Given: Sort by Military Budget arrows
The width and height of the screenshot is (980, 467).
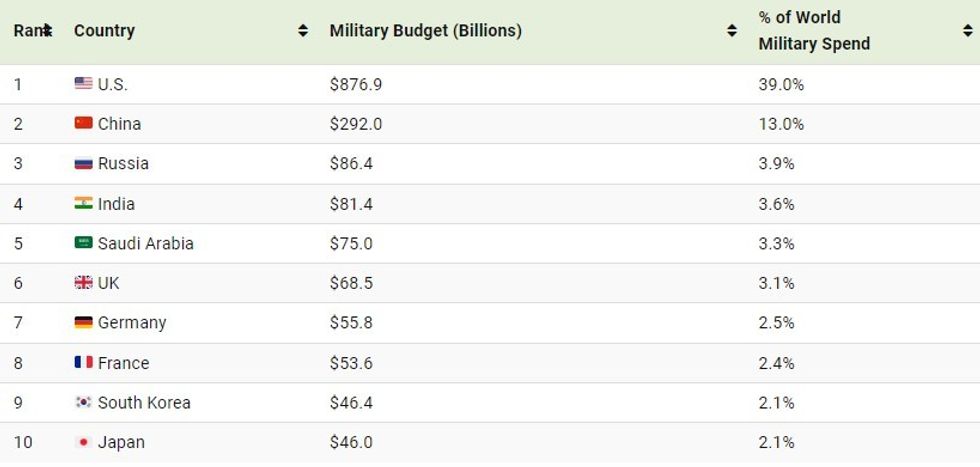Looking at the screenshot, I should 732,31.
